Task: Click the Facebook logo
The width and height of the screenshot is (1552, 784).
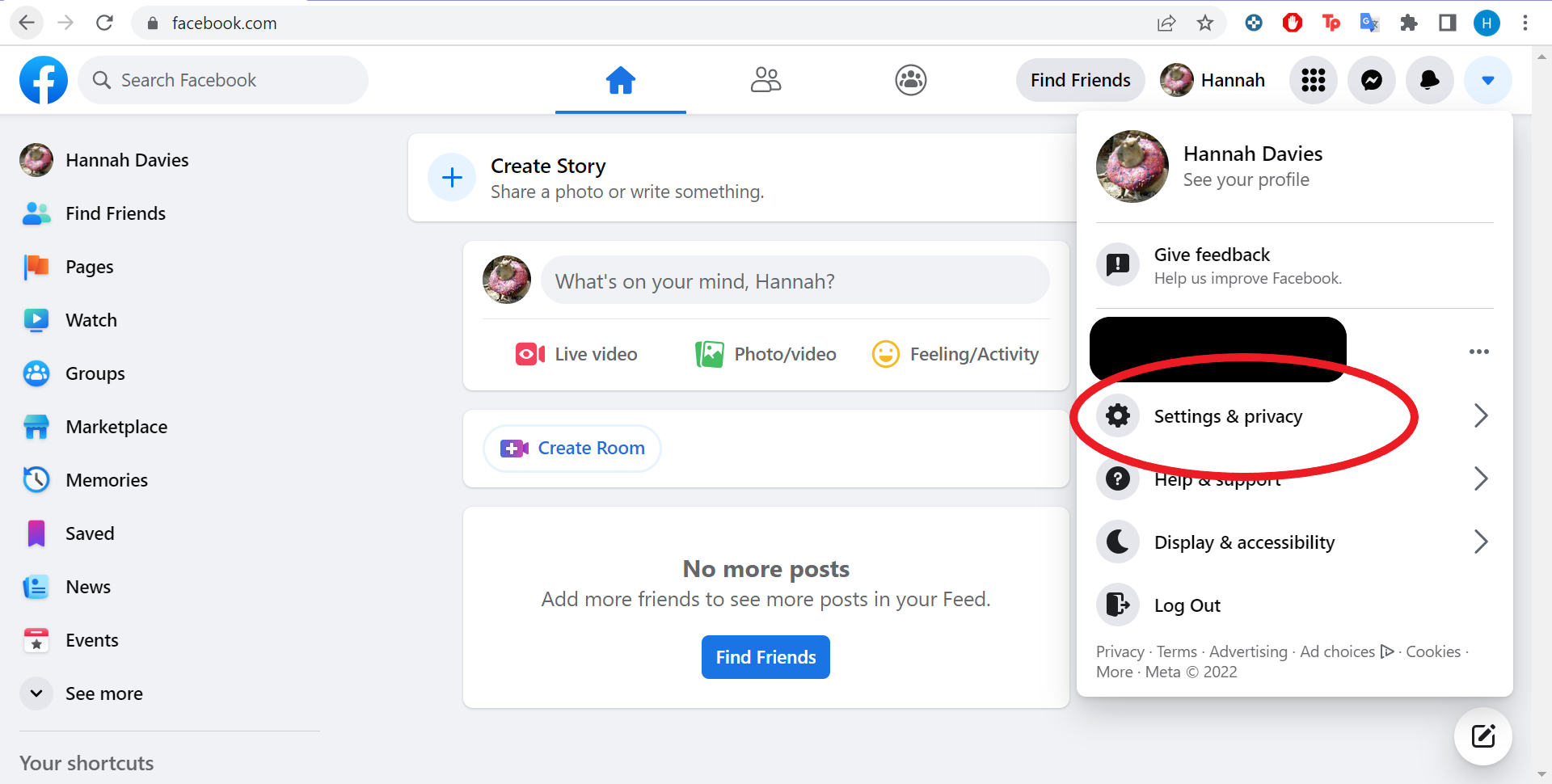Action: click(x=44, y=80)
